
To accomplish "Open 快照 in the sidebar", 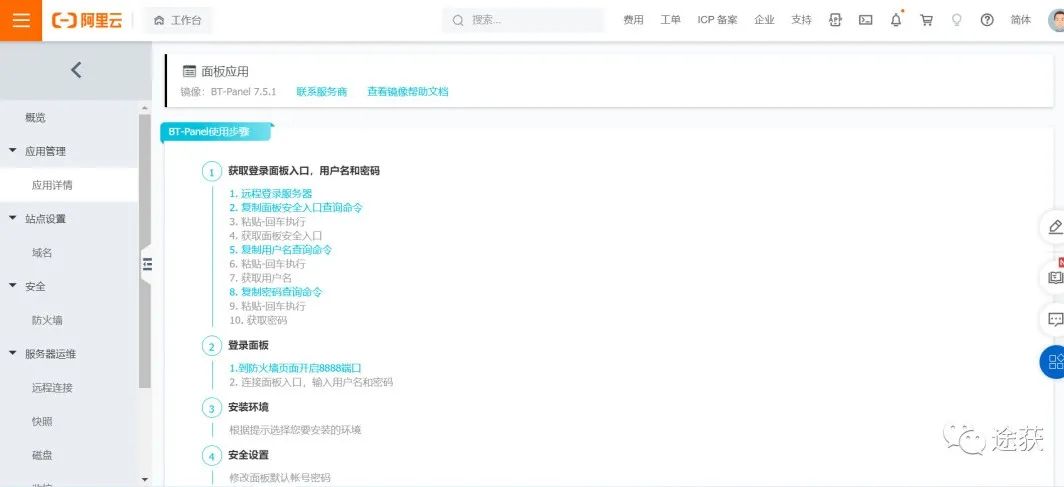I will coord(42,422).
